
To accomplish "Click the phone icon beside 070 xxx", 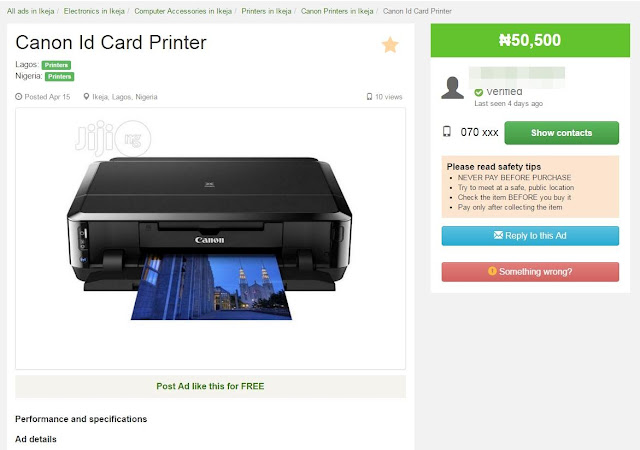I will click(447, 131).
